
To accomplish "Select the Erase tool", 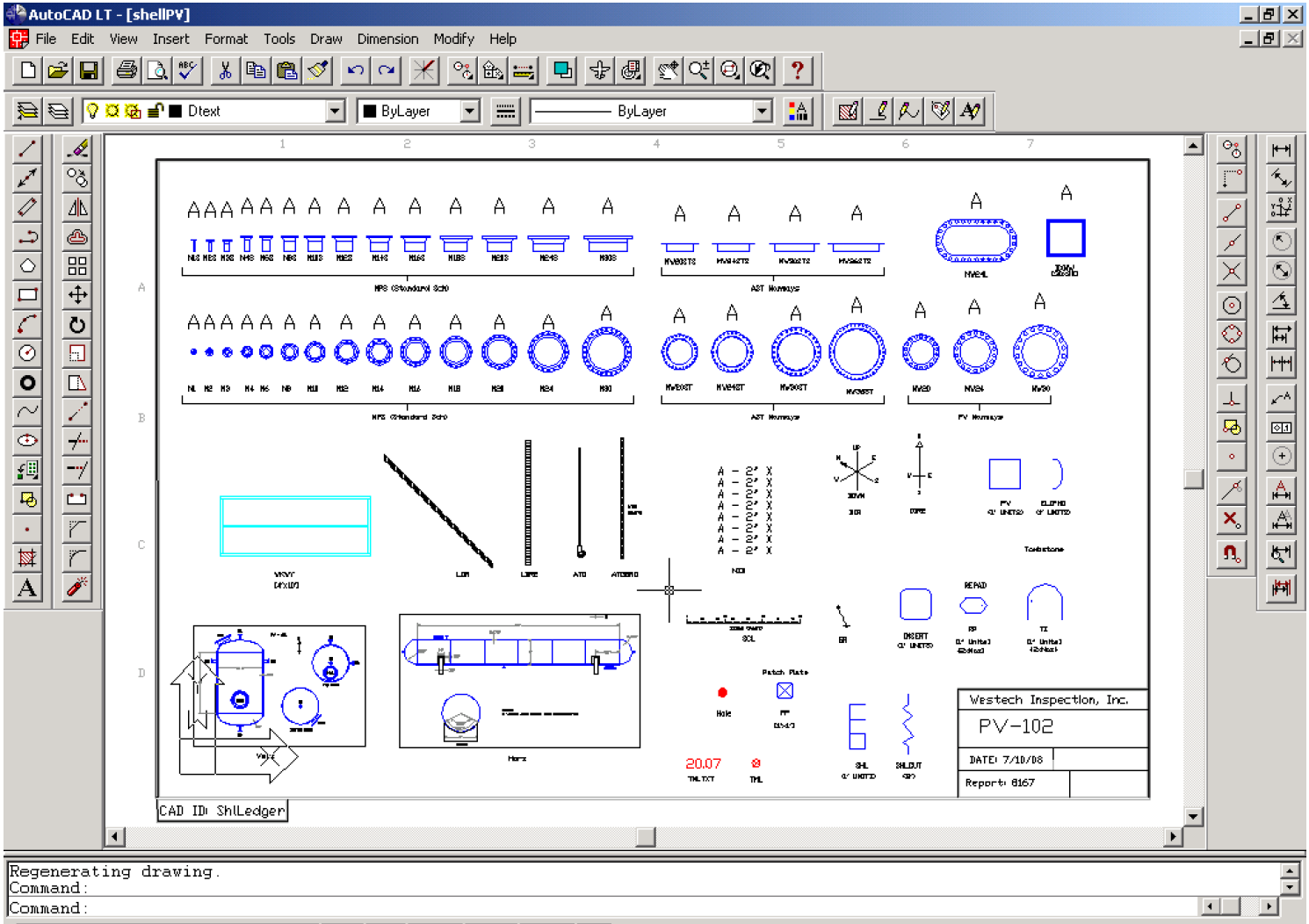I will 76,149.
